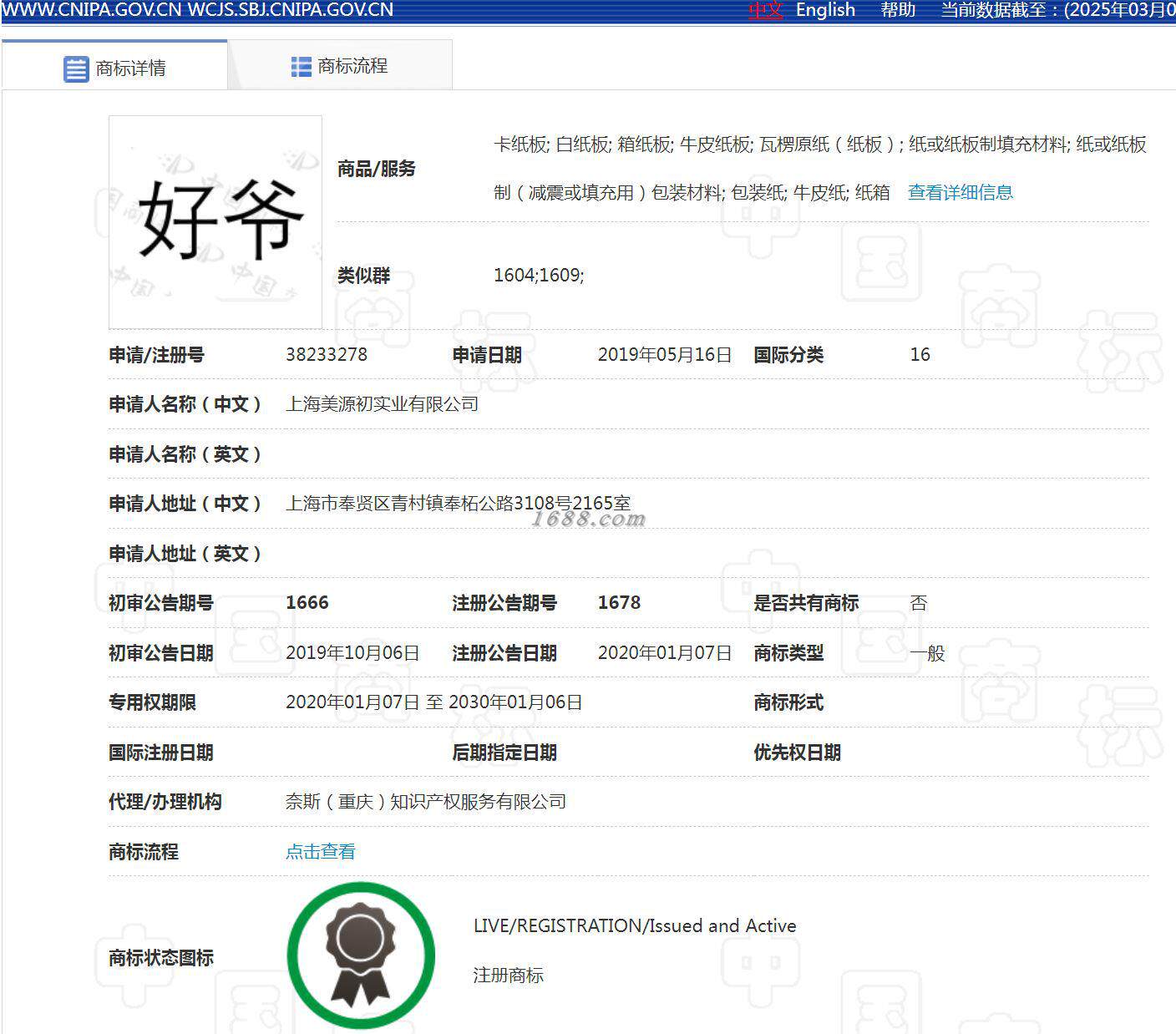Click the 申请人地址（英文） field label

coord(186,553)
